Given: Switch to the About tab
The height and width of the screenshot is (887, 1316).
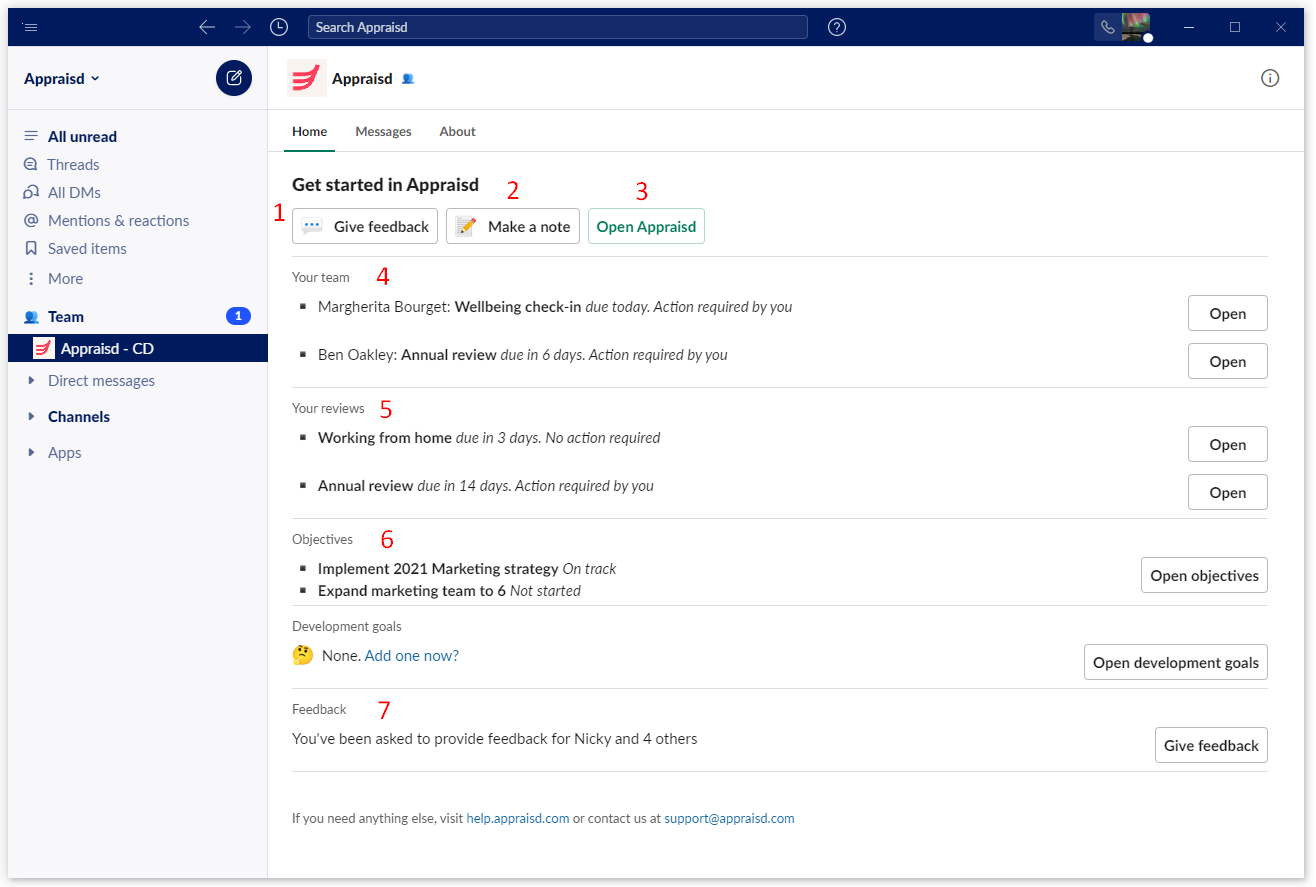Looking at the screenshot, I should [457, 131].
